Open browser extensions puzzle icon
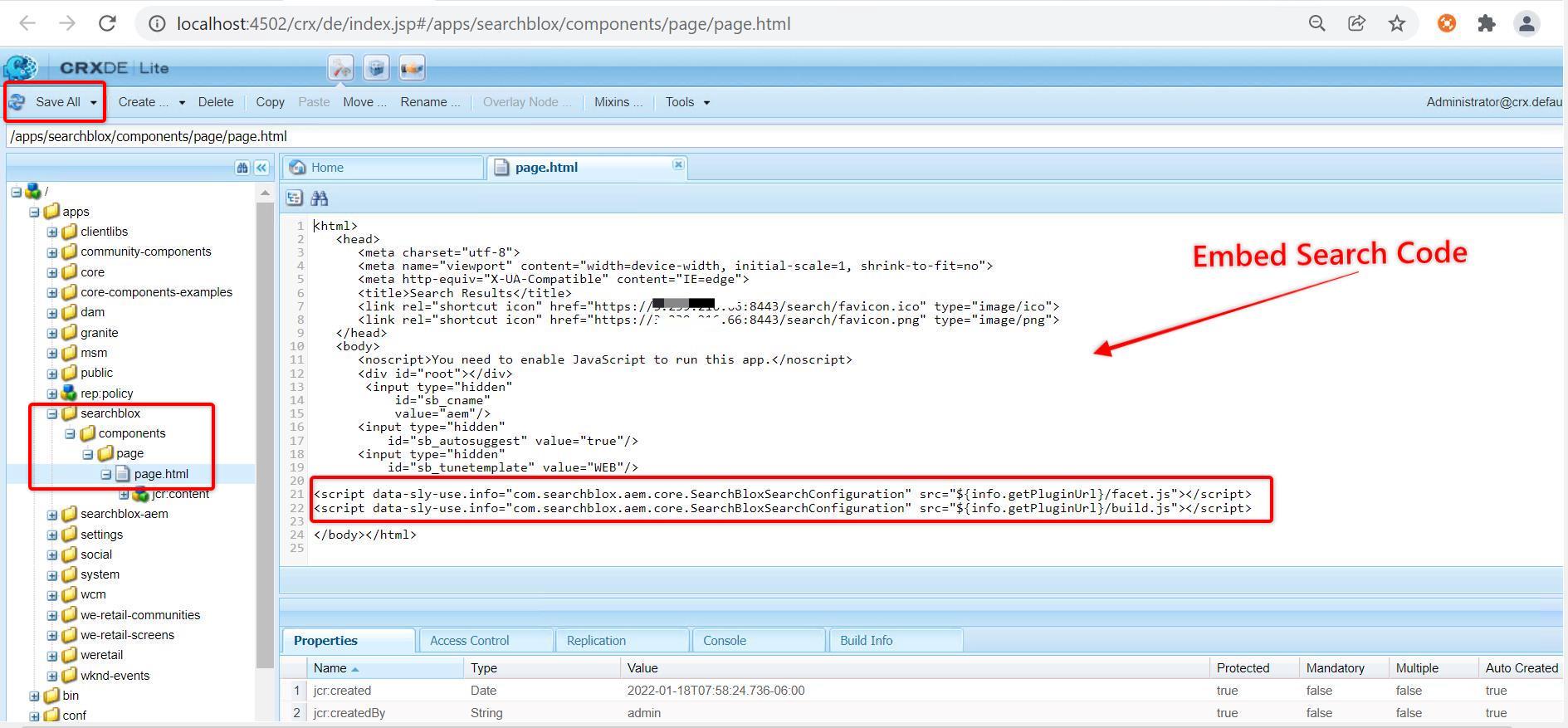1568x728 pixels. [1487, 24]
